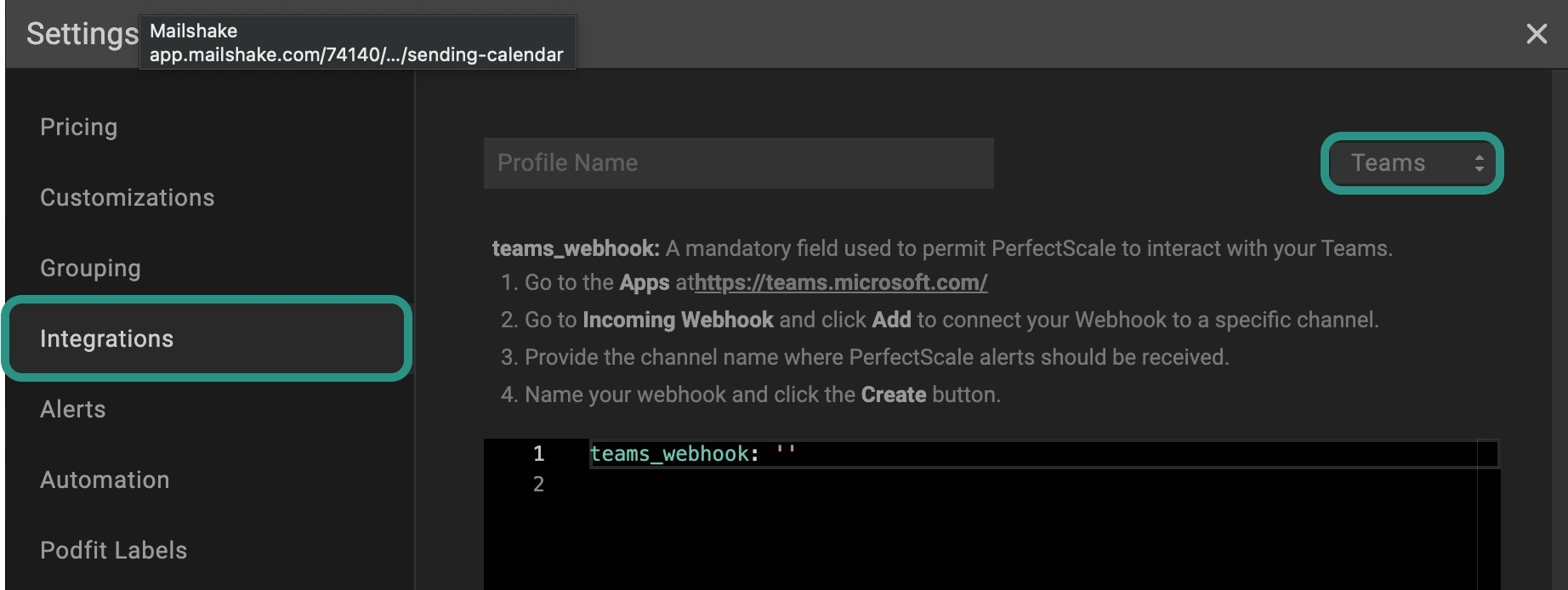
Task: Close the Settings dialog with the X
Action: (1536, 34)
